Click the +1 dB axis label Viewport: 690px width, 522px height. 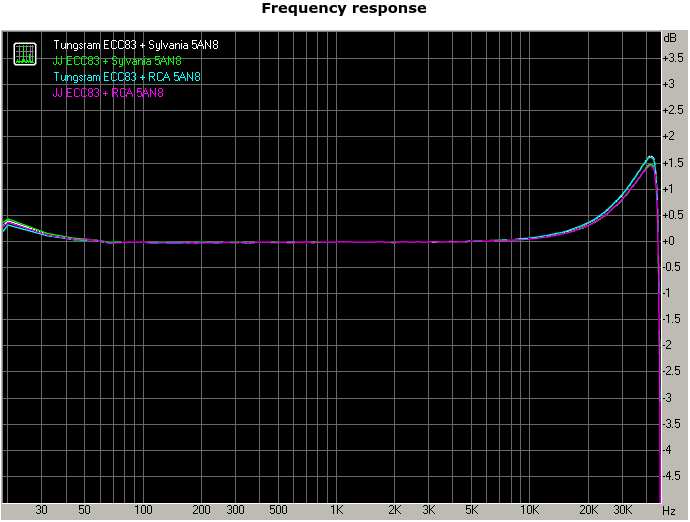668,188
